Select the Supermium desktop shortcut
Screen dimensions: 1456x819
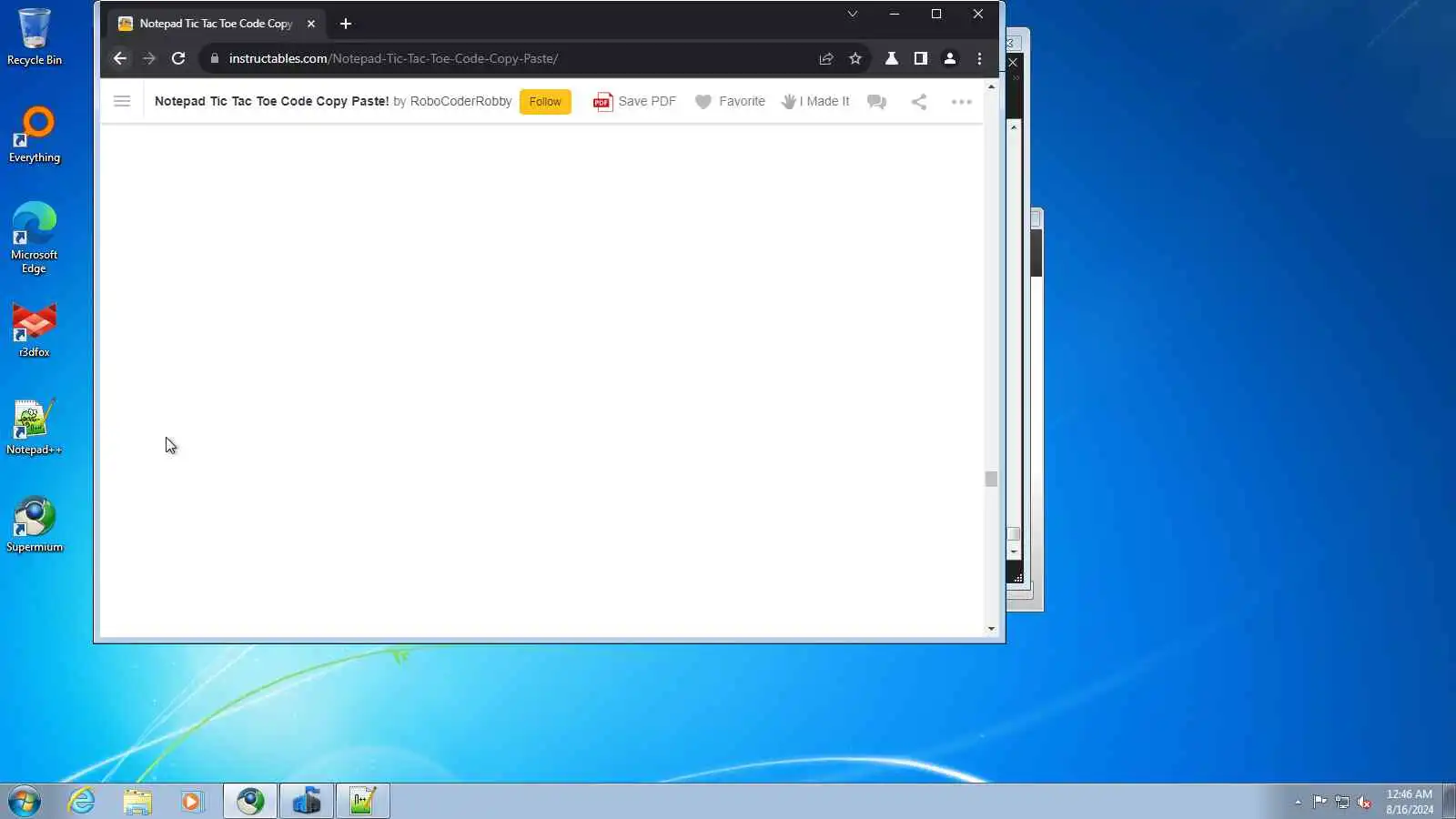pos(35,523)
